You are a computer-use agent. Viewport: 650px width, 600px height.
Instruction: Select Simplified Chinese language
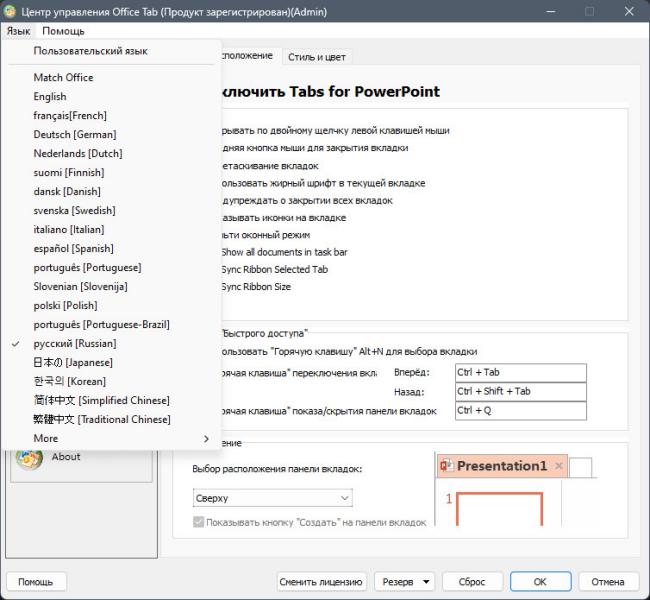(111, 401)
